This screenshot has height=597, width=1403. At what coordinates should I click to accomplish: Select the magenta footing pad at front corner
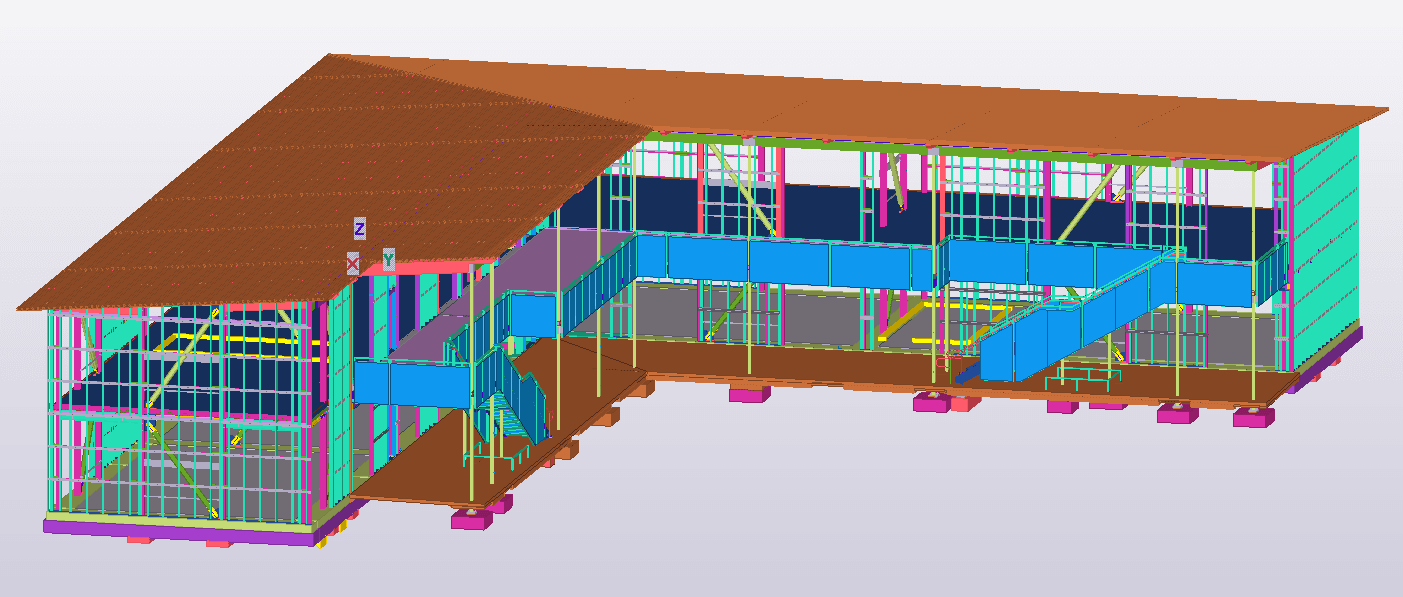tap(470, 518)
